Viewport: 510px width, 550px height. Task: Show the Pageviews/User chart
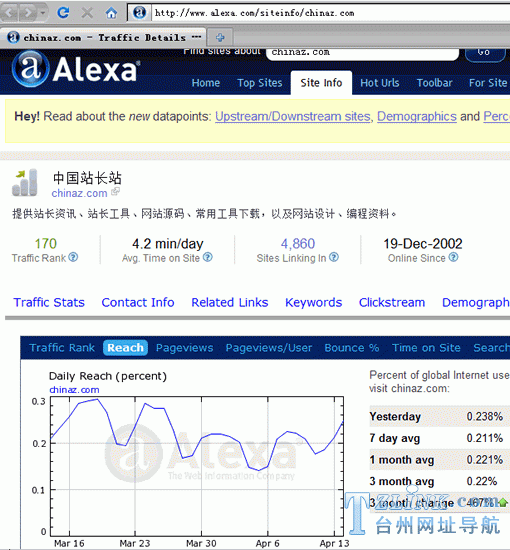[x=269, y=348]
